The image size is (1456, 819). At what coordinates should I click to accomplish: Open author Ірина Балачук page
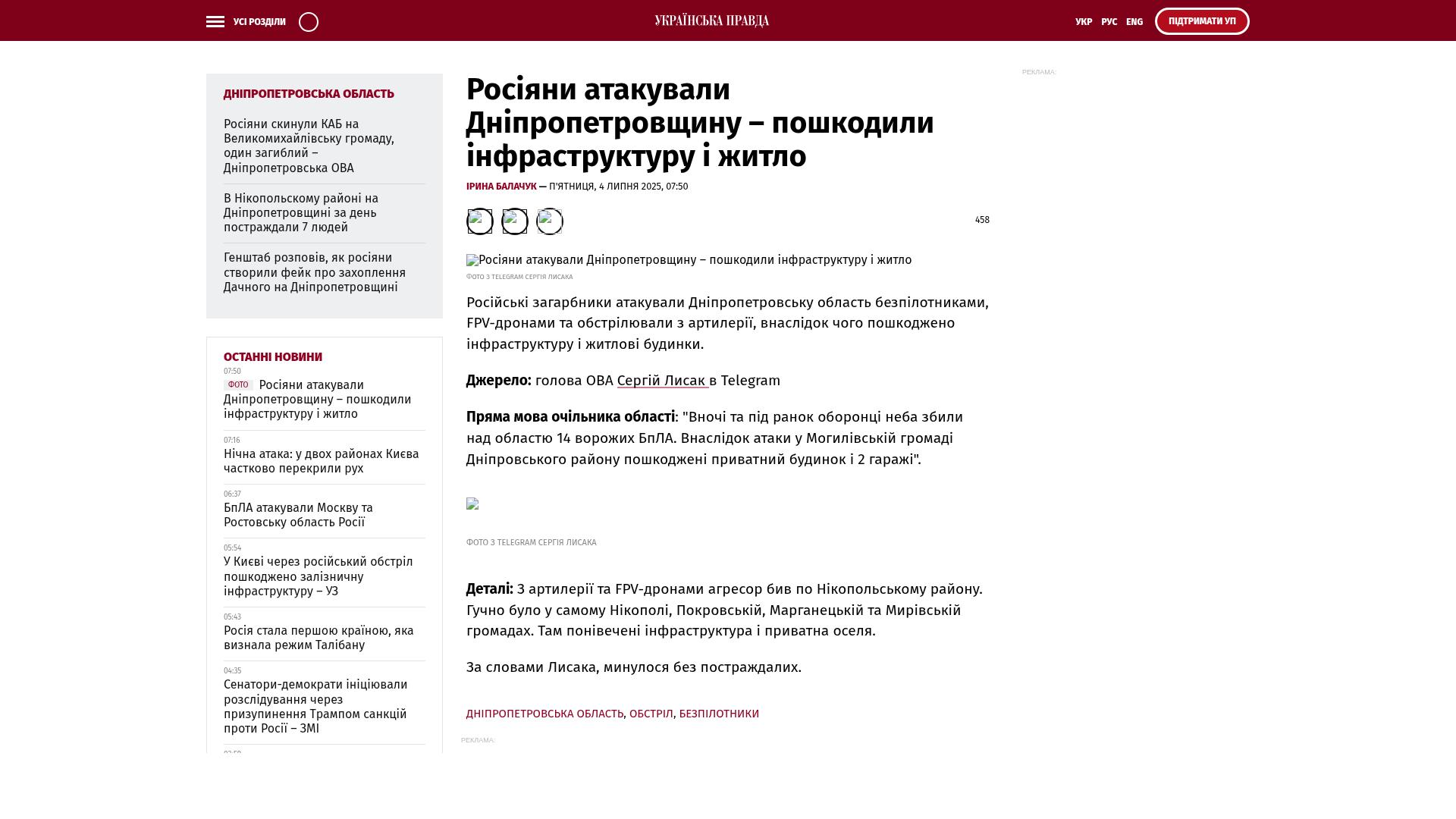pos(500,187)
